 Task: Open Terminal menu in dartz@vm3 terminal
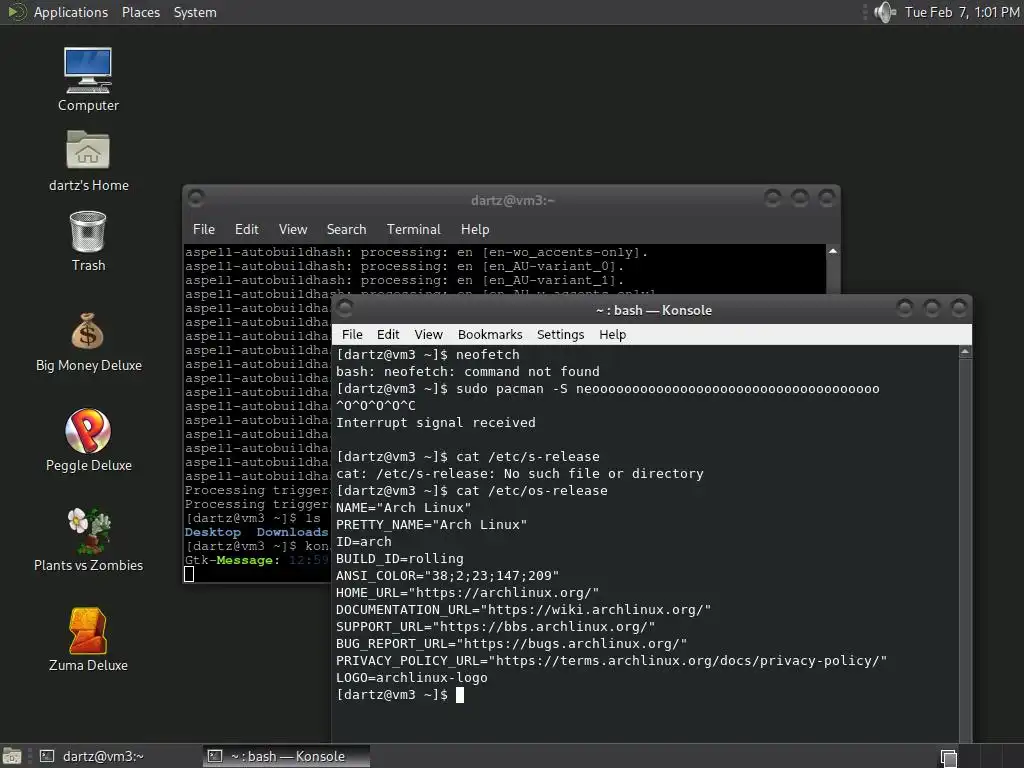[x=413, y=229]
